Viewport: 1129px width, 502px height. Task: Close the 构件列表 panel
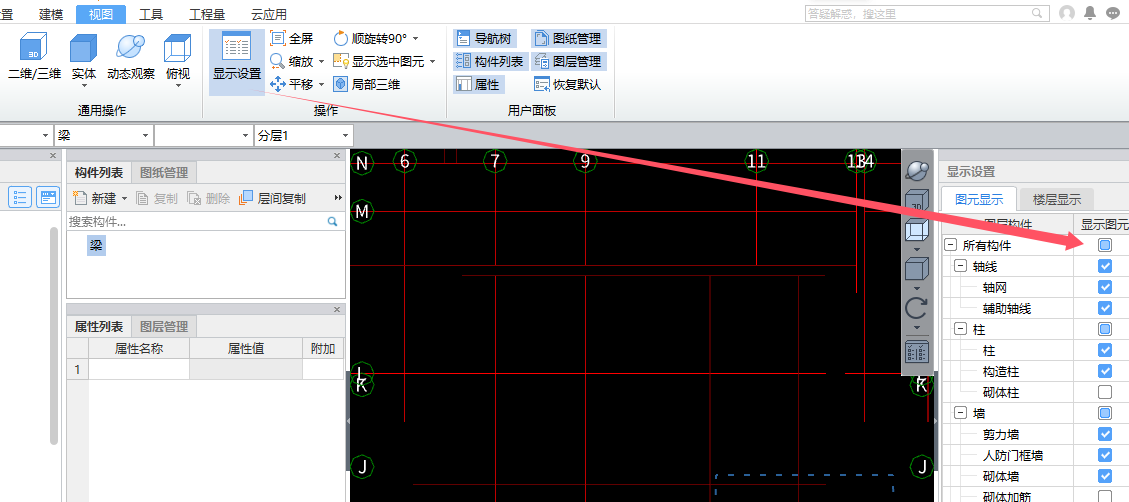click(x=337, y=156)
